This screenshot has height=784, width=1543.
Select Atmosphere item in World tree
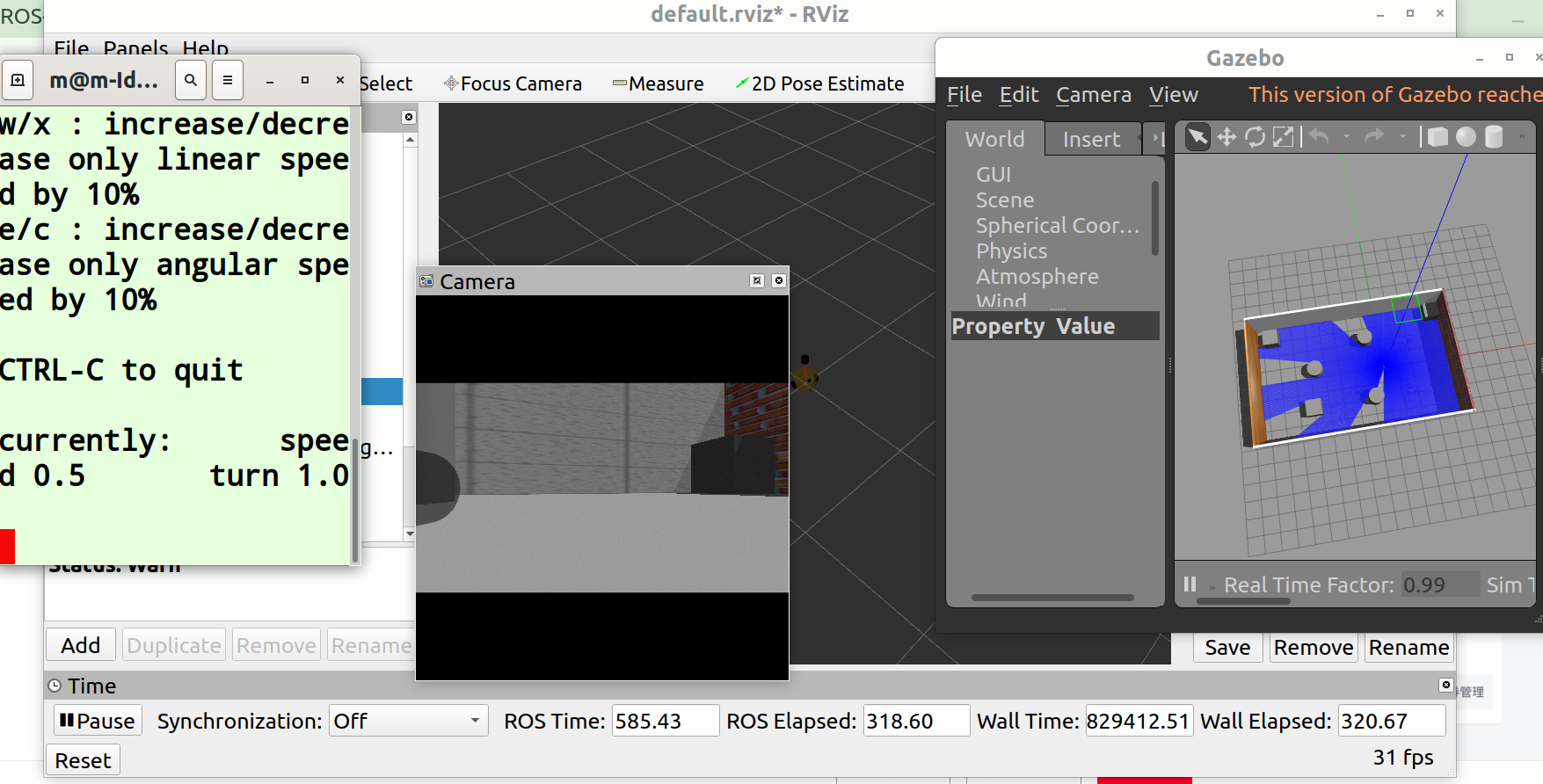[1037, 276]
